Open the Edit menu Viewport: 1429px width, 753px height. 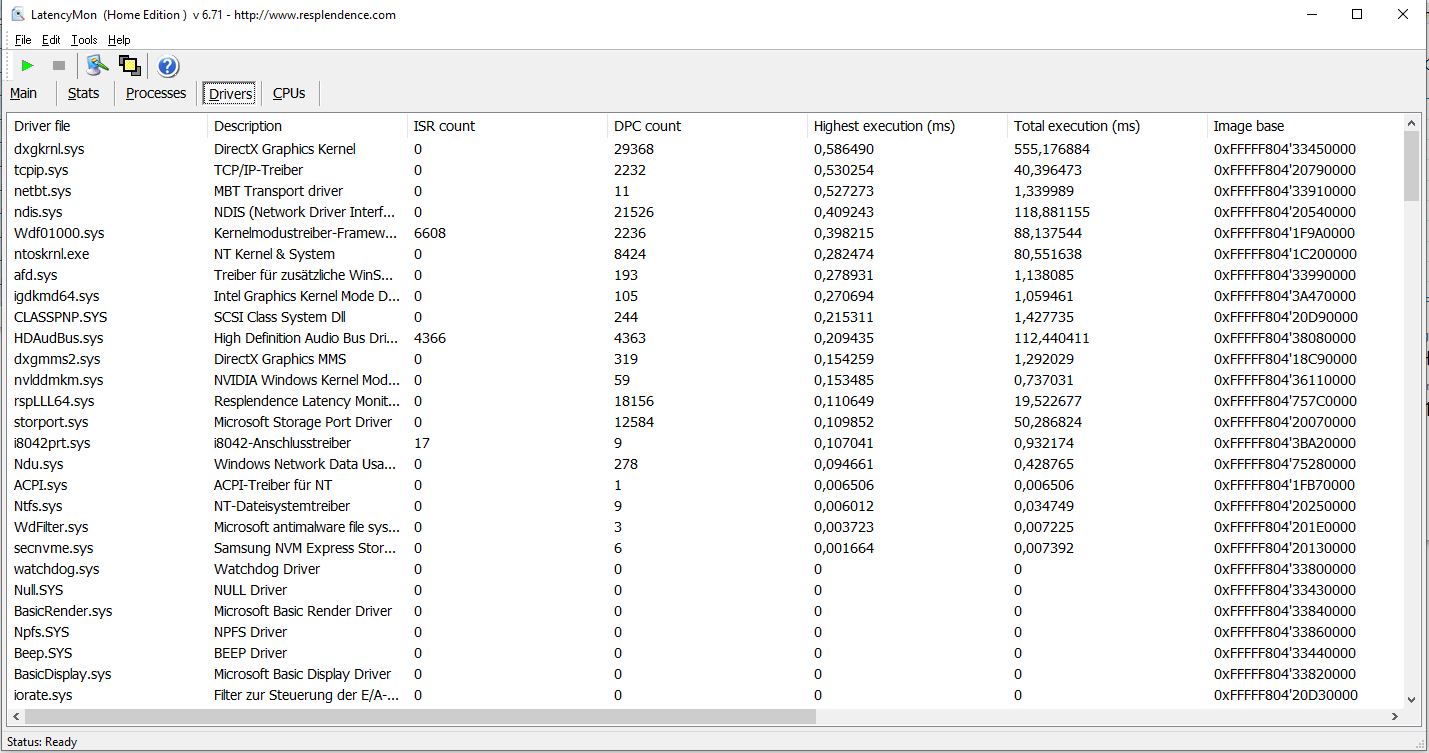click(51, 40)
